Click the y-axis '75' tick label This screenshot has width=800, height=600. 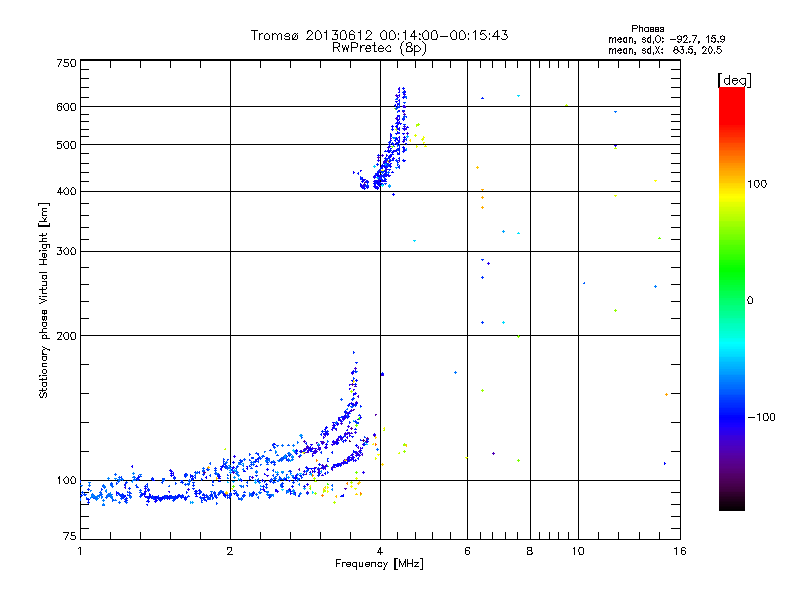click(70, 536)
